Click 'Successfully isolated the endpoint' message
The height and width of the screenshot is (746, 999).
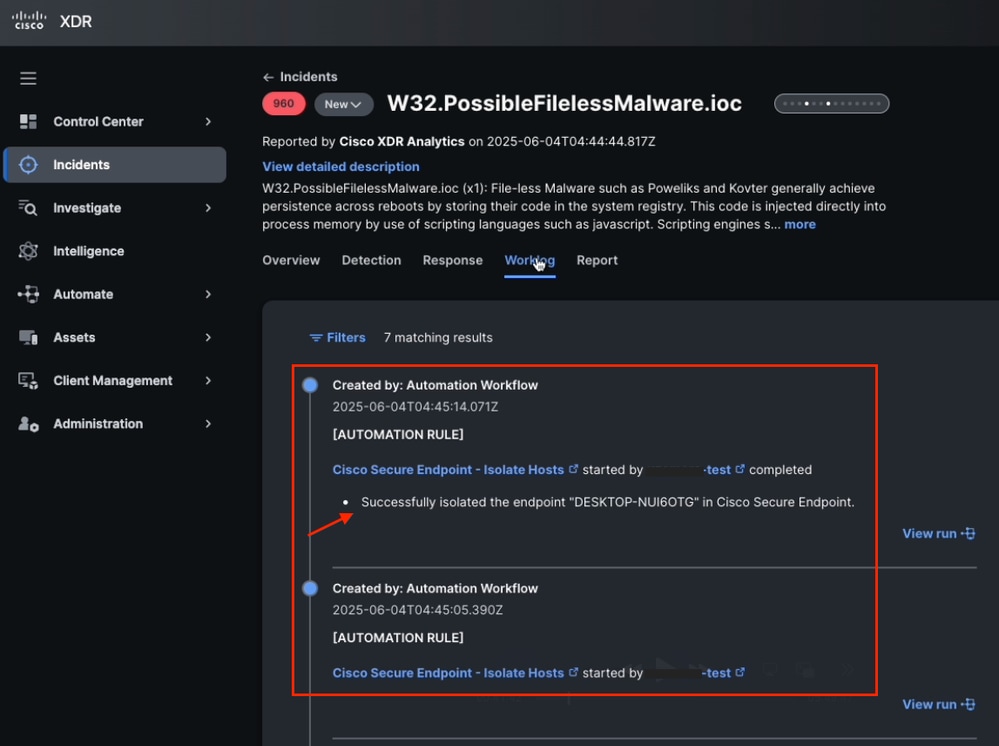(608, 502)
